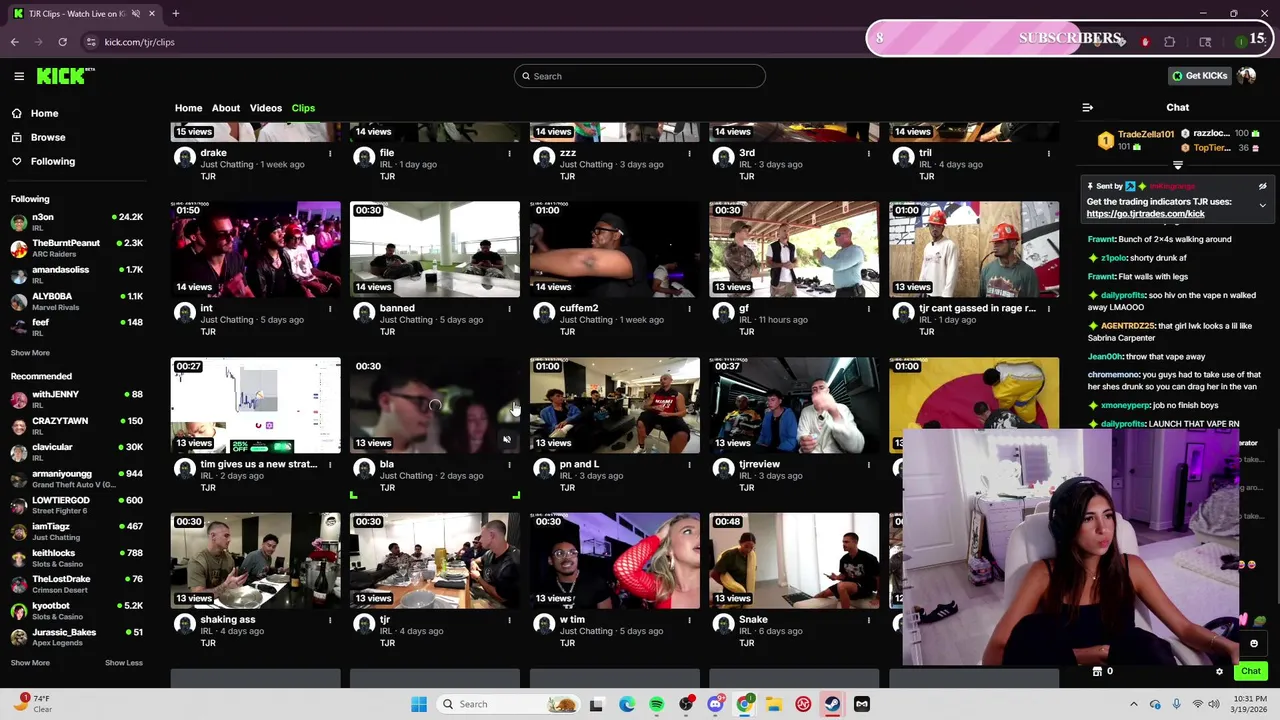Open chat settings gear icon
Viewport: 1280px width, 720px height.
pyautogui.click(x=1219, y=672)
